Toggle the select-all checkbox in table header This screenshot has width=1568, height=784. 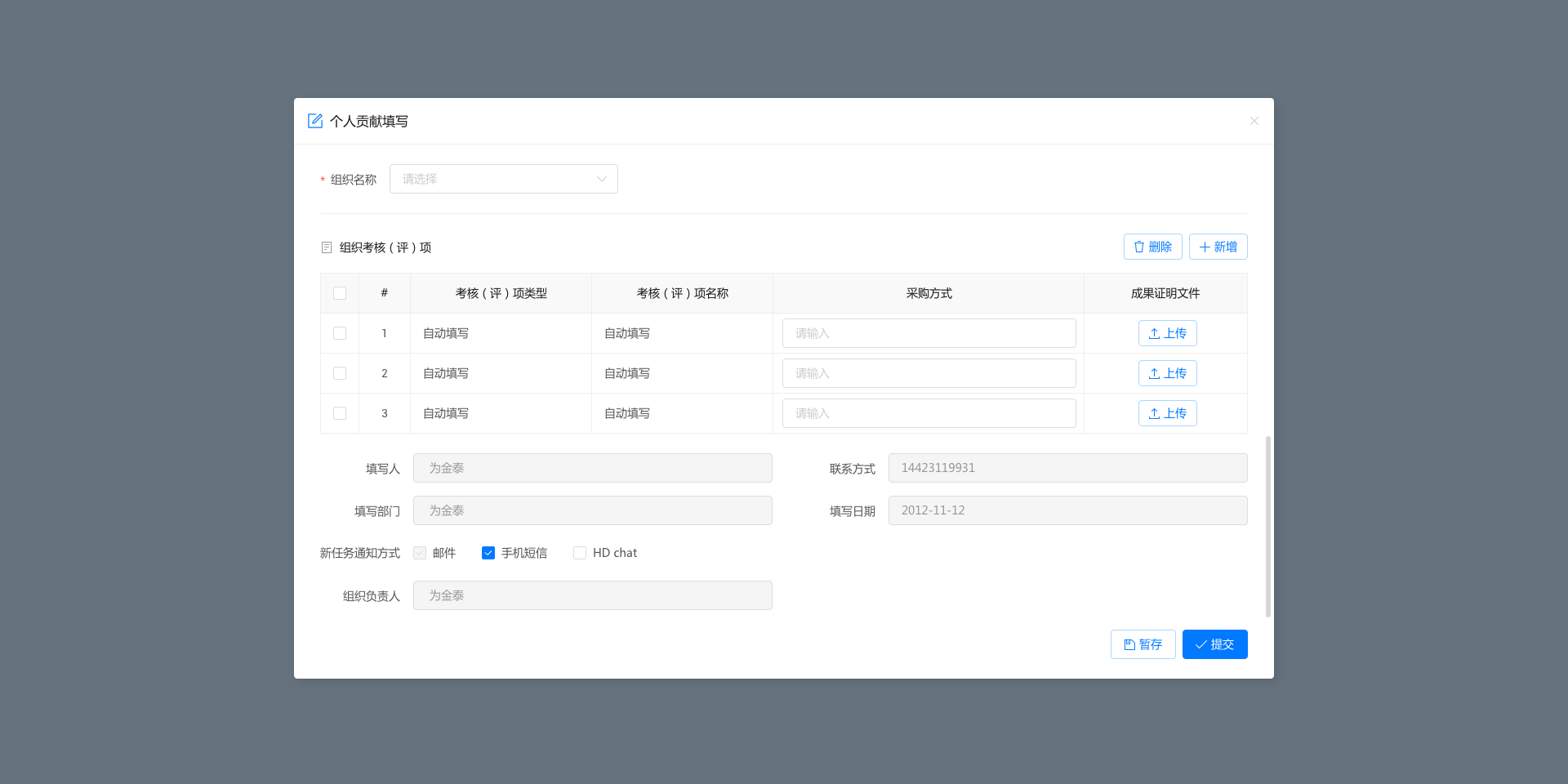pyautogui.click(x=340, y=293)
